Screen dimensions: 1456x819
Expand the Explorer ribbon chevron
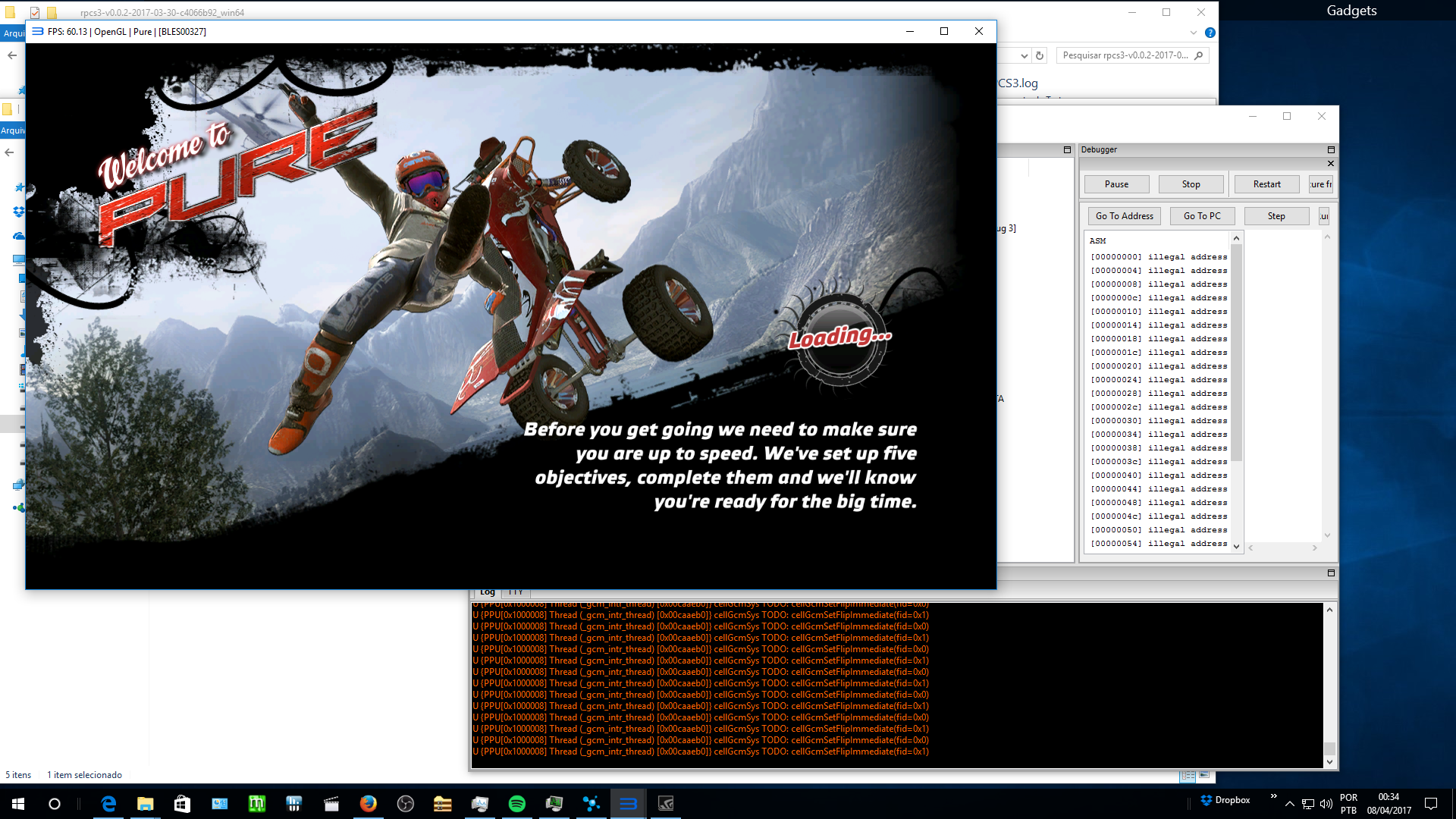(x=1193, y=33)
